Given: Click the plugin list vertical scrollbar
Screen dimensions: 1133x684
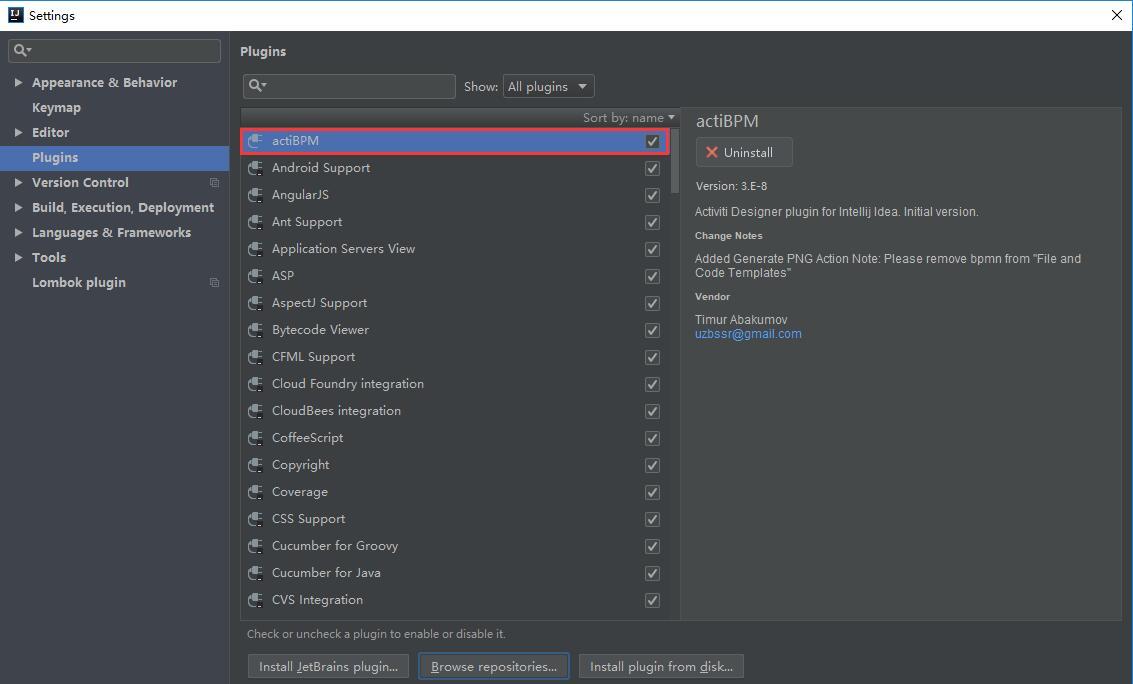Looking at the screenshot, I should coord(675,160).
